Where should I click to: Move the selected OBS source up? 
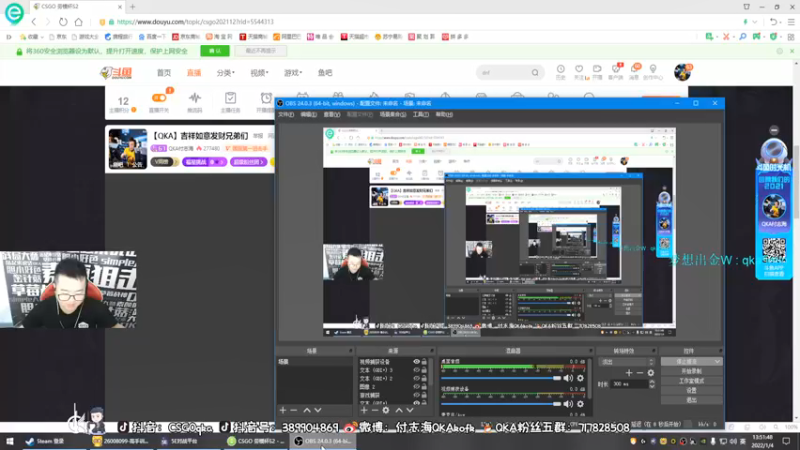tap(399, 410)
